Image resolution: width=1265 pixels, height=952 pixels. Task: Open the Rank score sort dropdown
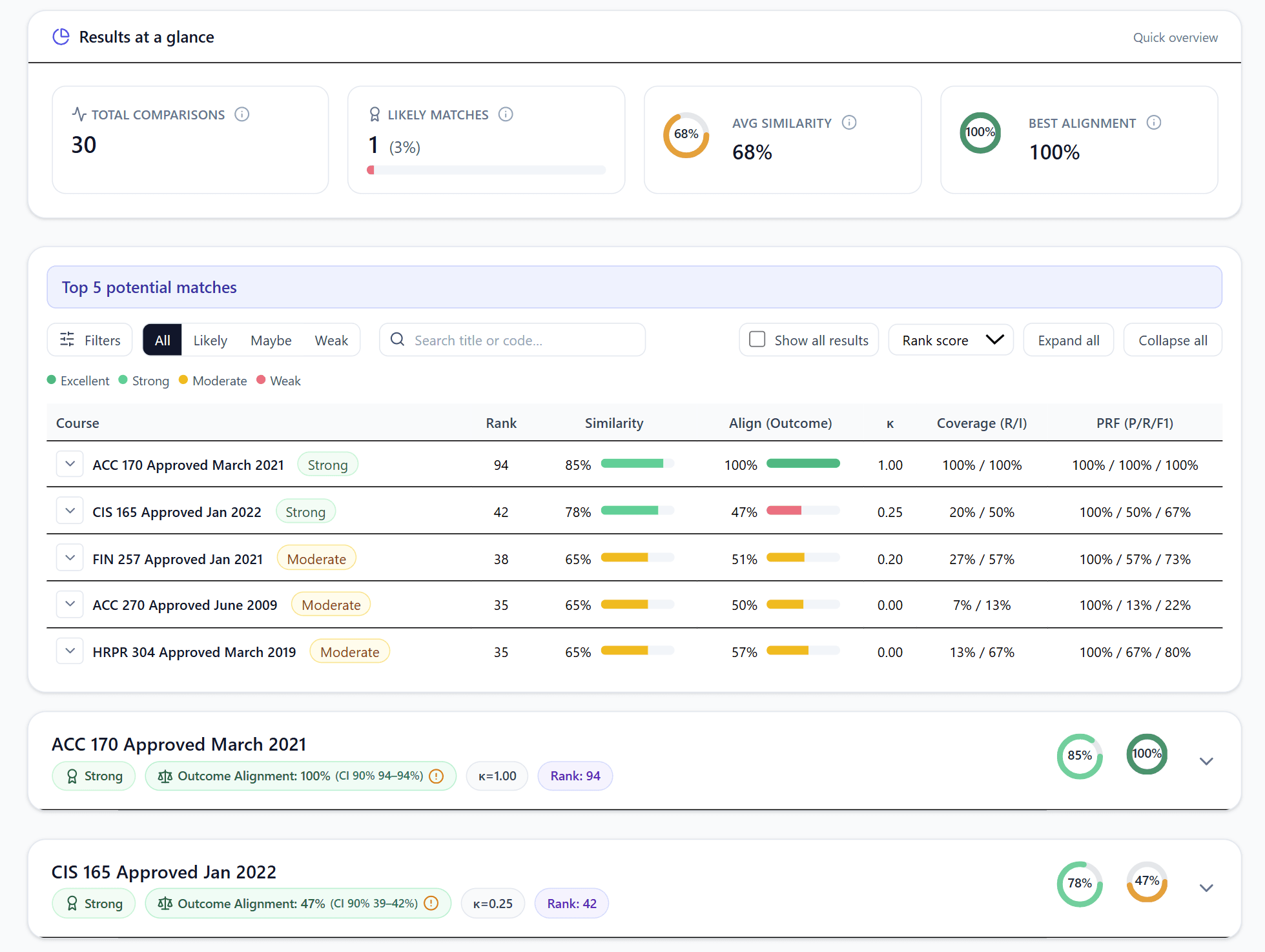(x=951, y=339)
